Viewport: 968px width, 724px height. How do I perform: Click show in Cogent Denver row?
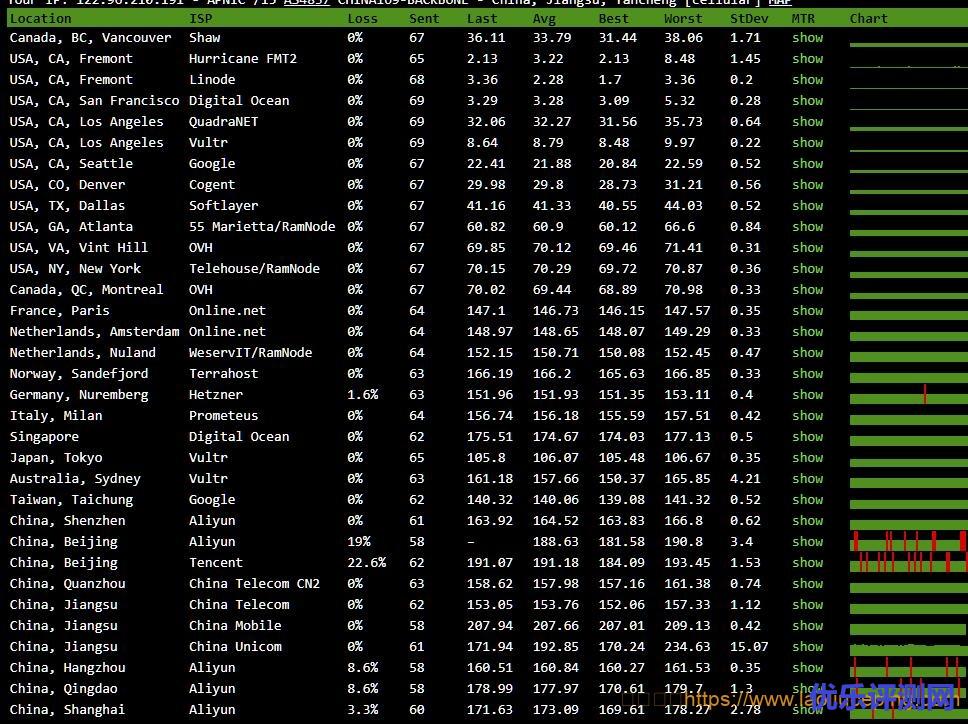click(807, 185)
